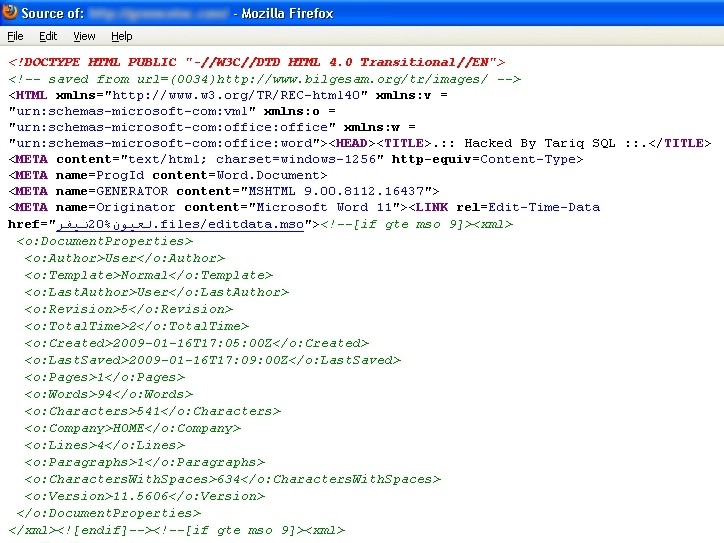Click the o:Version 11.5606 line
The width and height of the screenshot is (724, 543).
[145, 496]
